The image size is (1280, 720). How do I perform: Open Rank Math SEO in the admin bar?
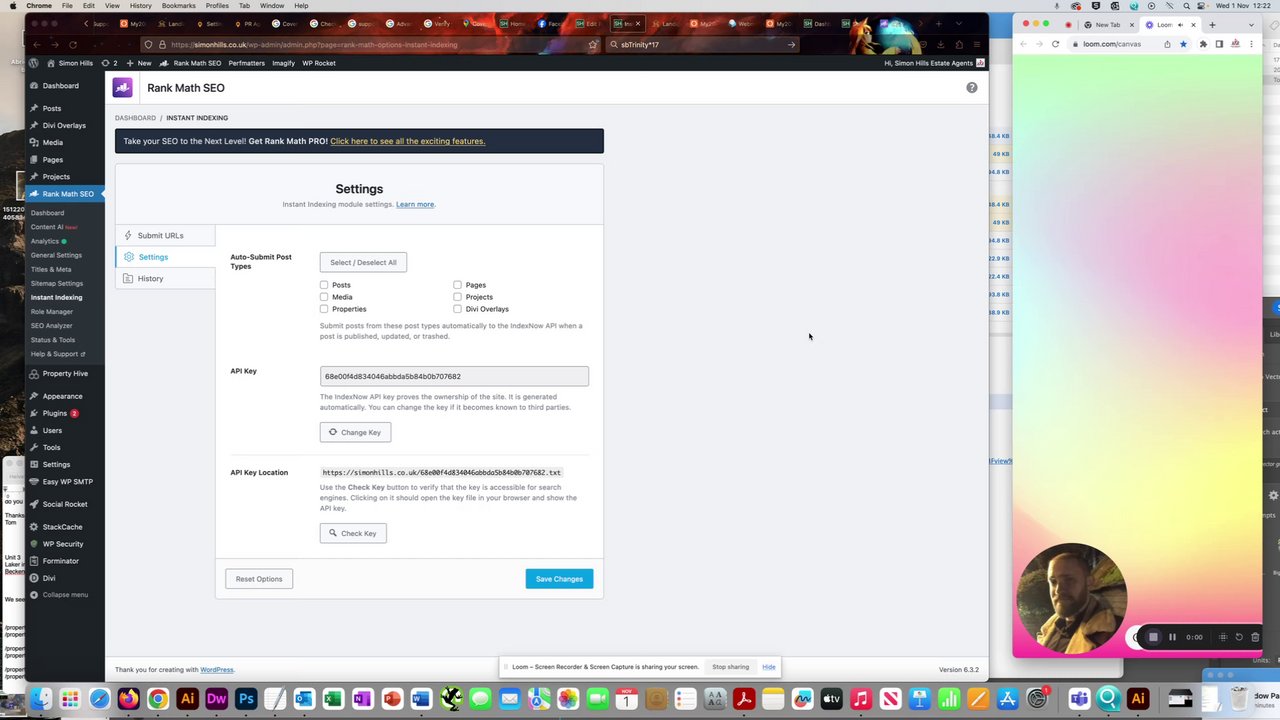pyautogui.click(x=190, y=63)
